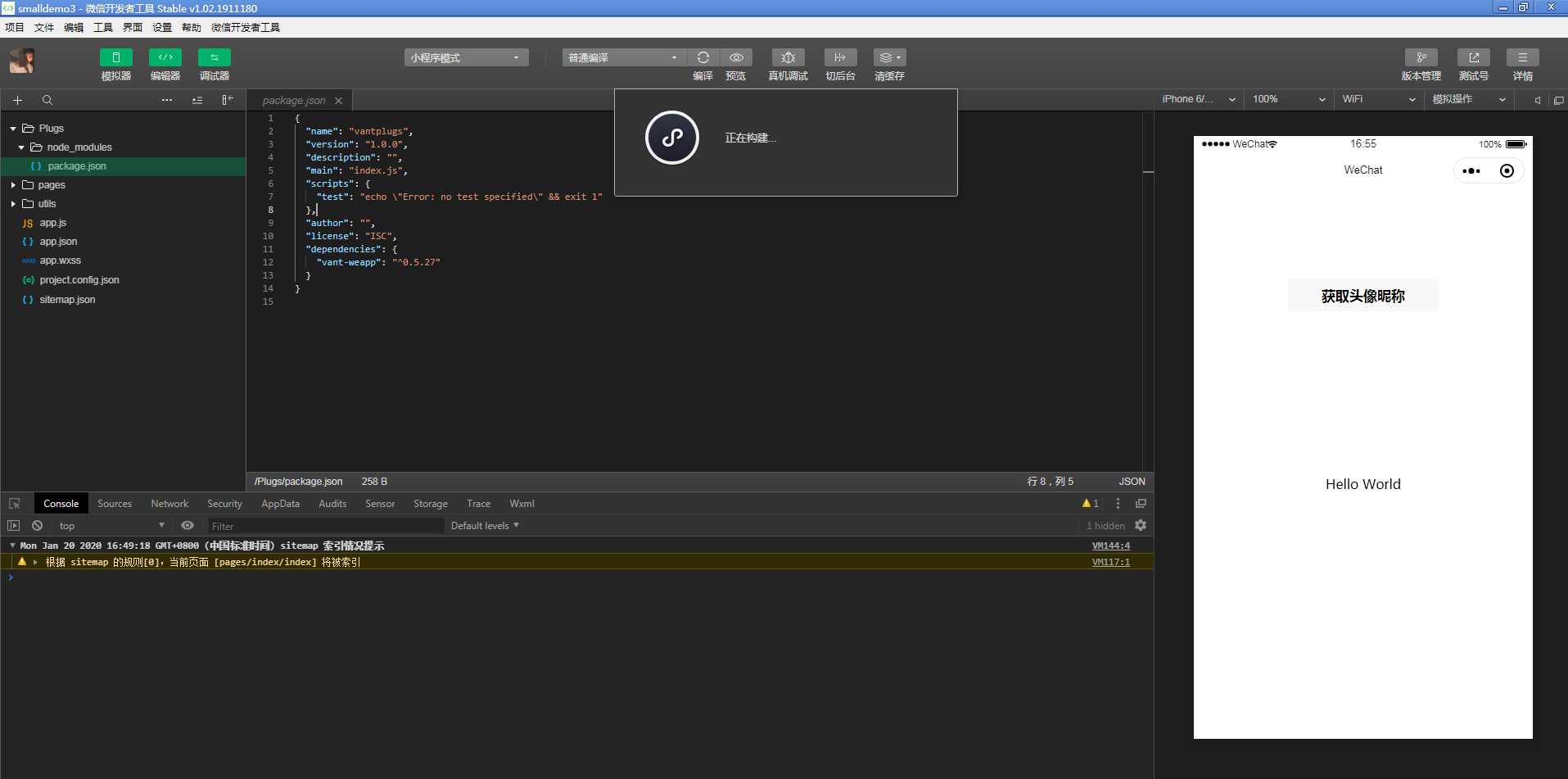Select package.json in the file tree
This screenshot has width=1568, height=779.
point(123,166)
